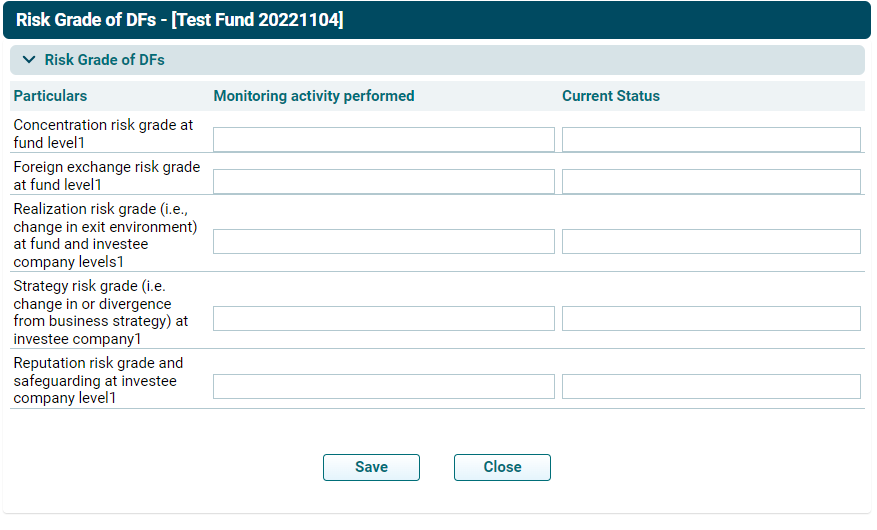This screenshot has width=877, height=530.
Task: Select Foreign exchange risk Monitoring activity field
Action: pyautogui.click(x=383, y=182)
